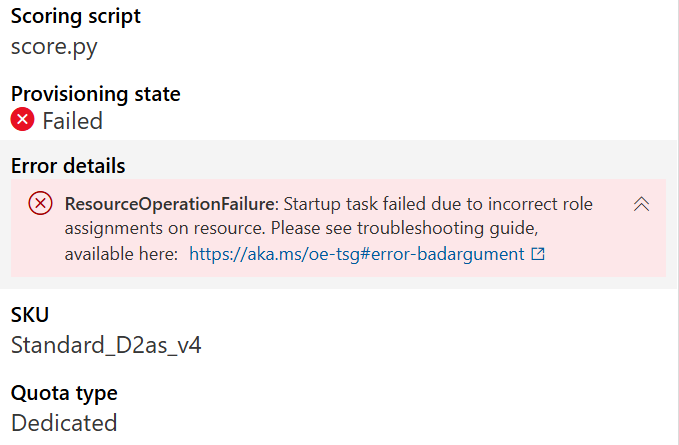Collapse the error details with double chevron

[x=642, y=204]
